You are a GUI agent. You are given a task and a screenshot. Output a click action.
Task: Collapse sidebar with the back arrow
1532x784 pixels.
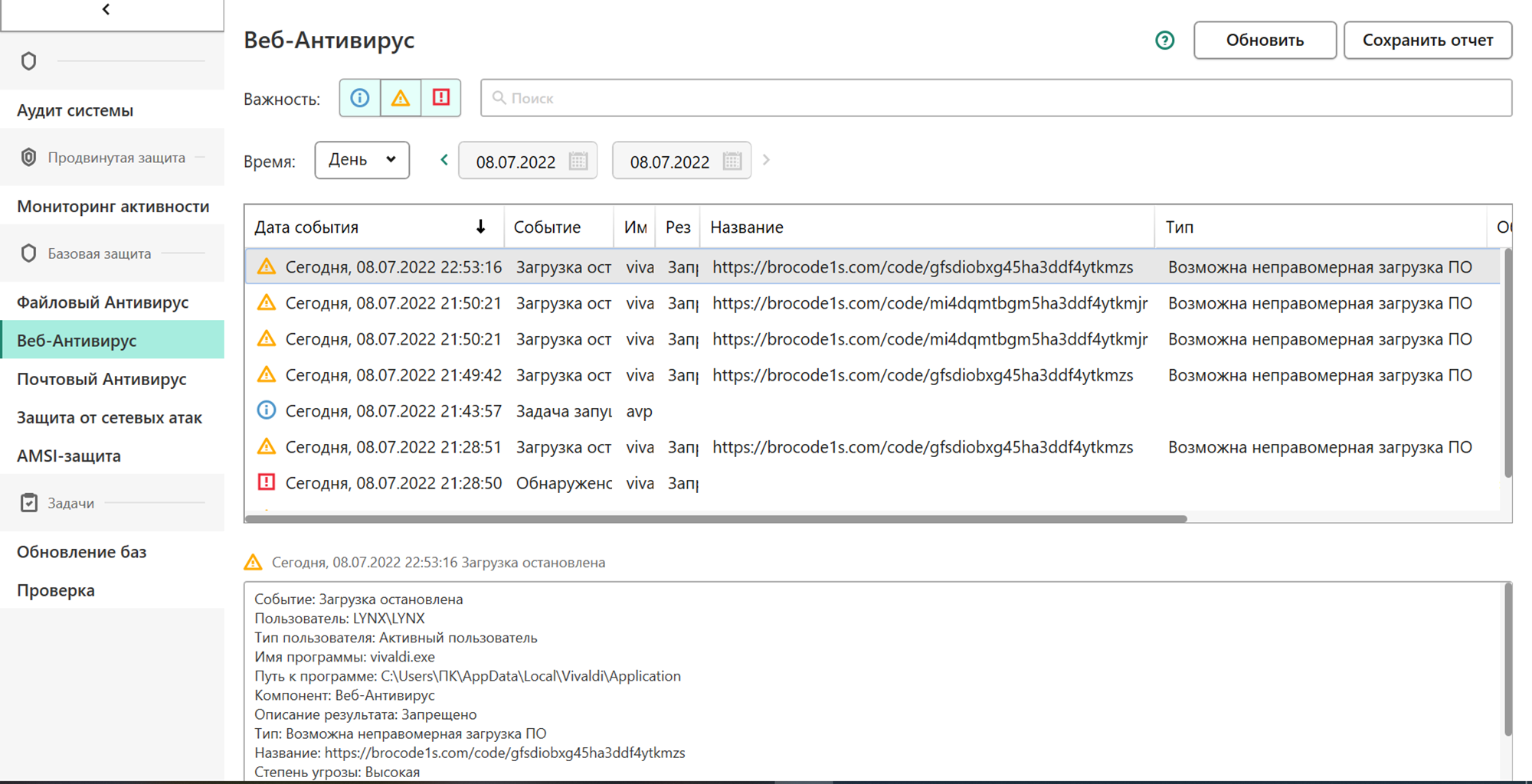106,9
